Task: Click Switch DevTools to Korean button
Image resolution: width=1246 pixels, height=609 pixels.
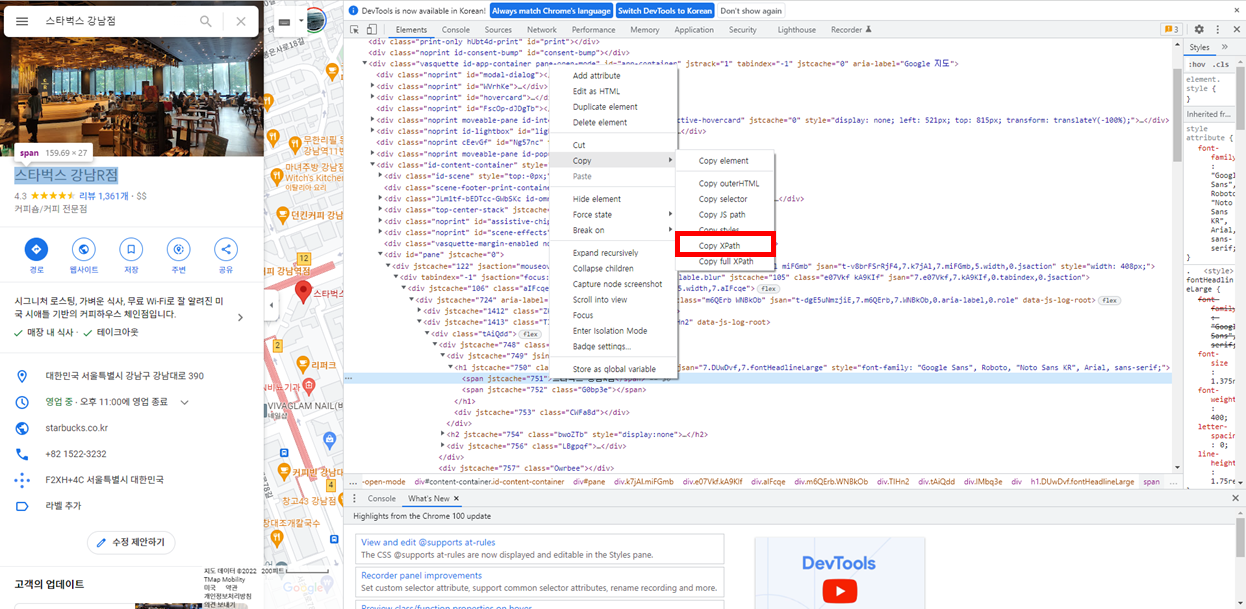Action: 665,10
